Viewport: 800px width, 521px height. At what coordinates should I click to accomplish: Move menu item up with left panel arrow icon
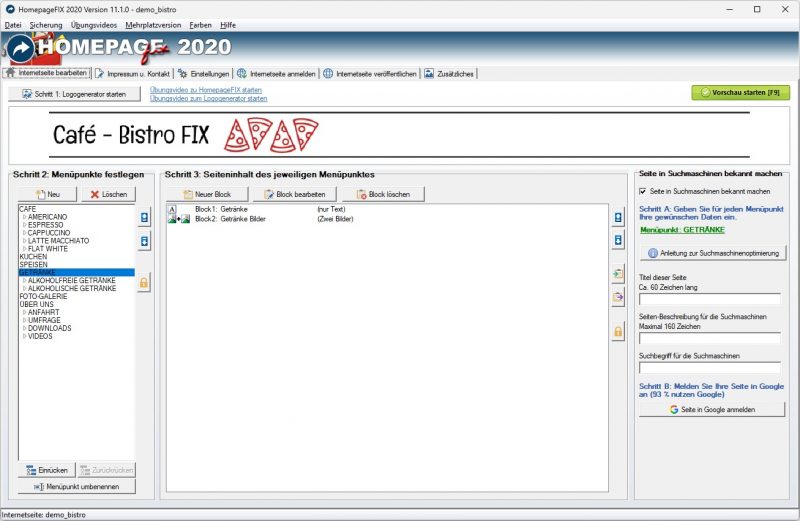[x=144, y=218]
